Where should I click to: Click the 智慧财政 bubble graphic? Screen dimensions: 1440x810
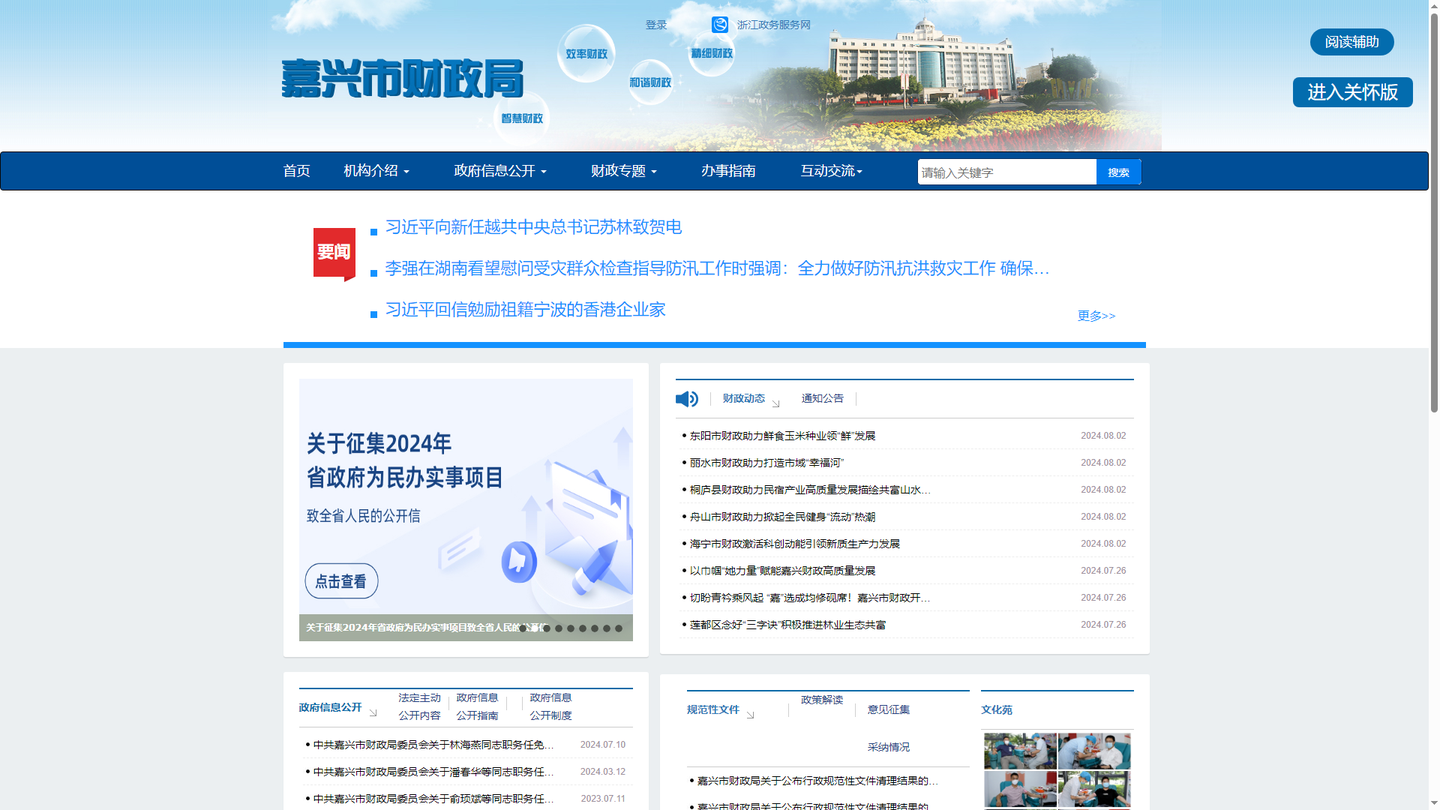click(522, 118)
